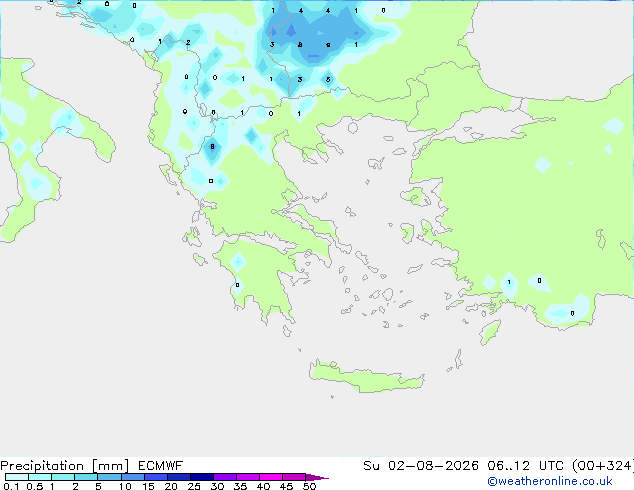Click the legend scale label "45"
This screenshot has width=634, height=490.
coord(286,486)
